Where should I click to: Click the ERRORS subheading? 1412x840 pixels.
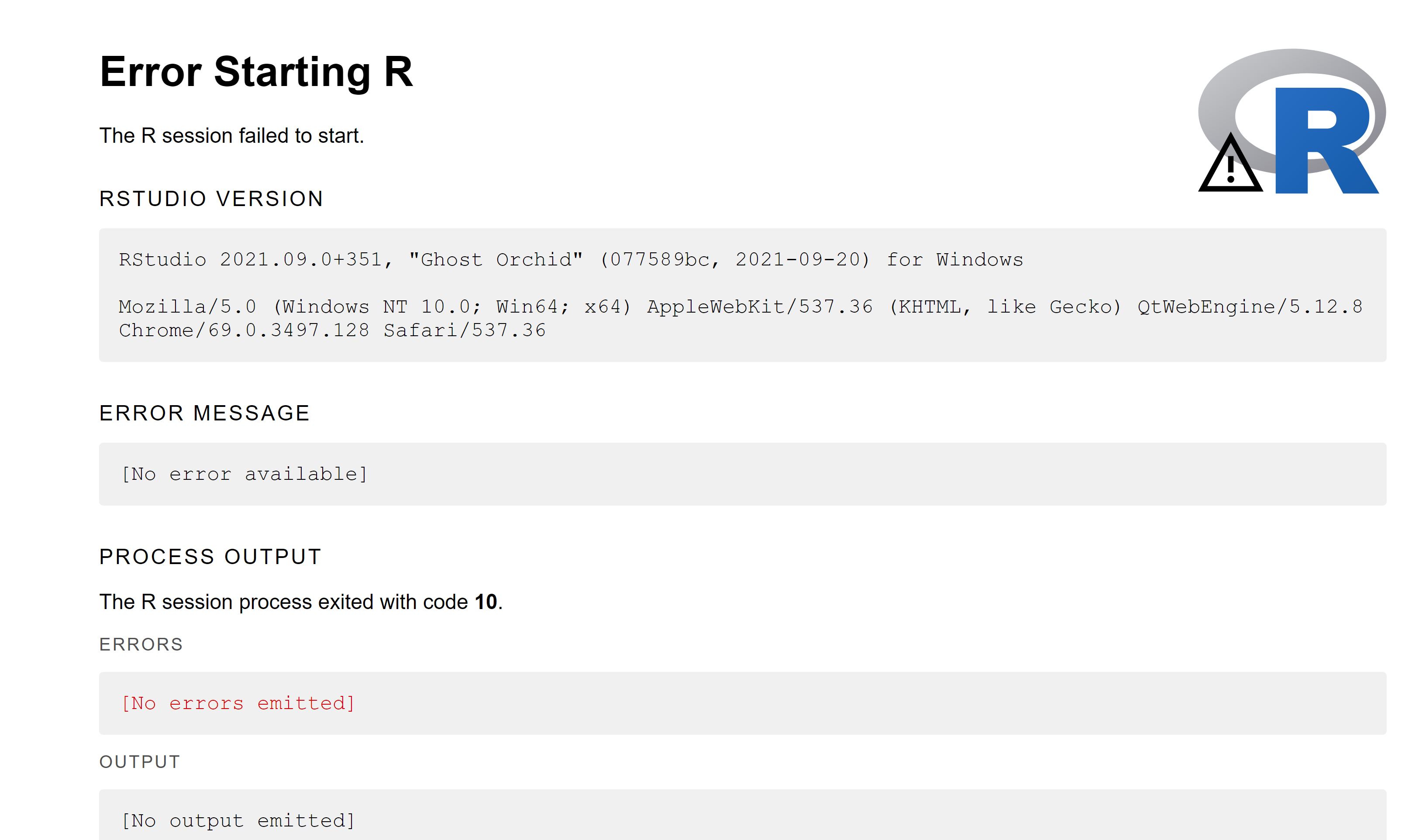click(141, 644)
